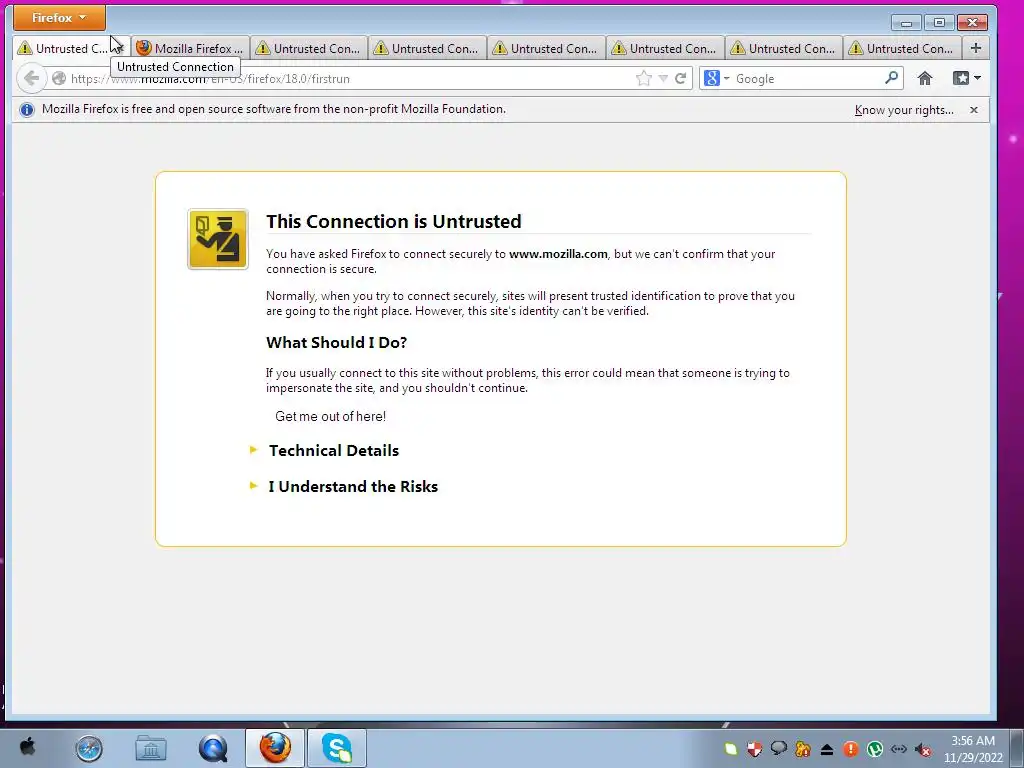This screenshot has width=1024, height=768.
Task: Expand I Understand the Risks section
Action: pyautogui.click(x=353, y=487)
